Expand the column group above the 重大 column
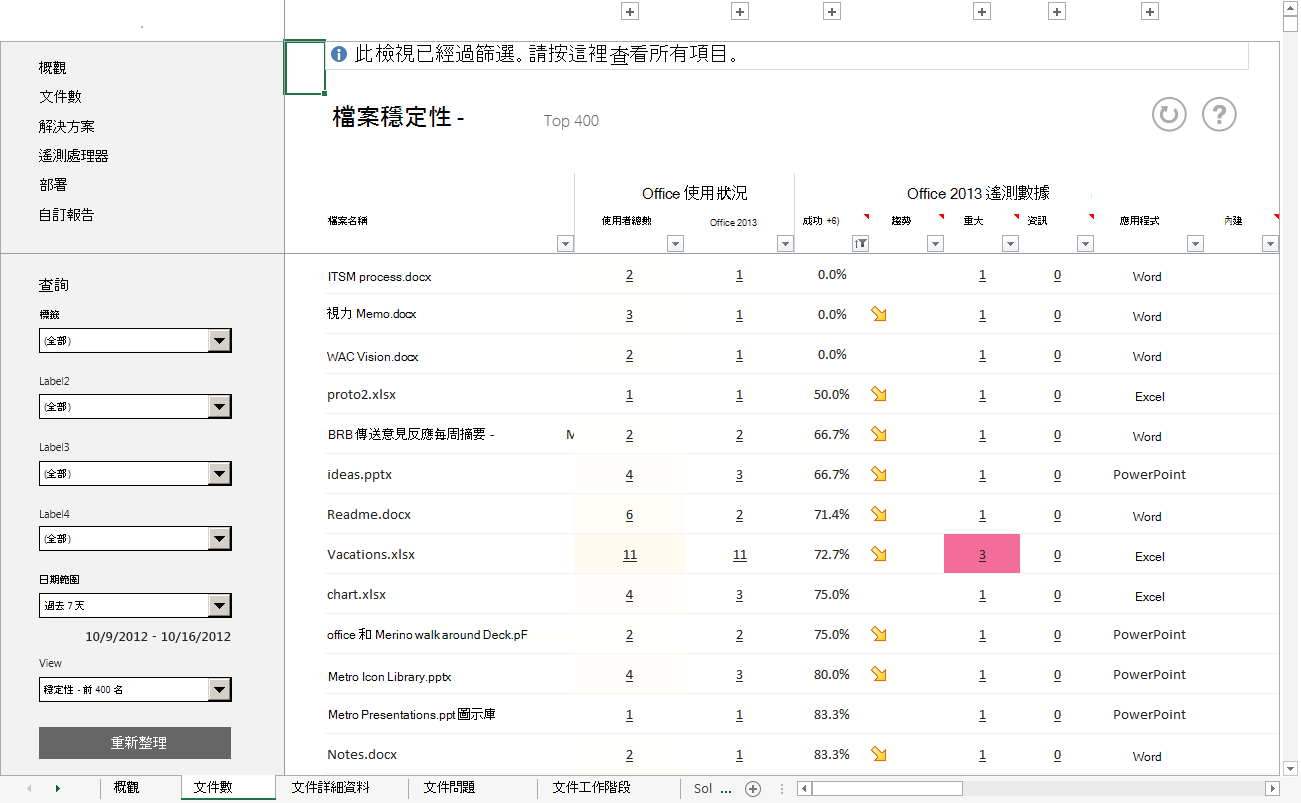 point(982,11)
